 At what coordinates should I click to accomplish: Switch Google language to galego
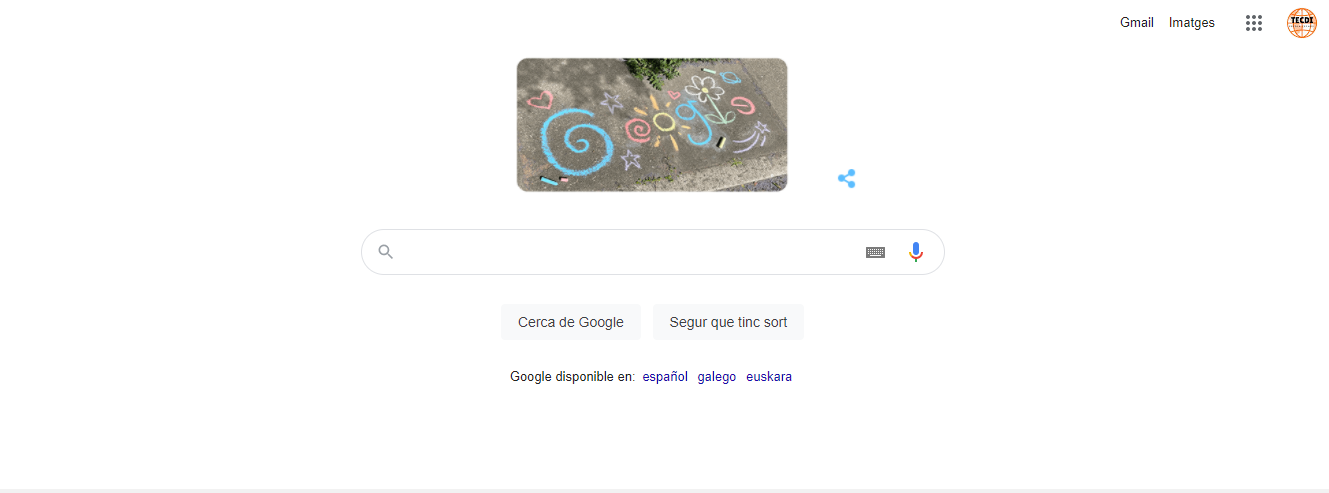[717, 377]
